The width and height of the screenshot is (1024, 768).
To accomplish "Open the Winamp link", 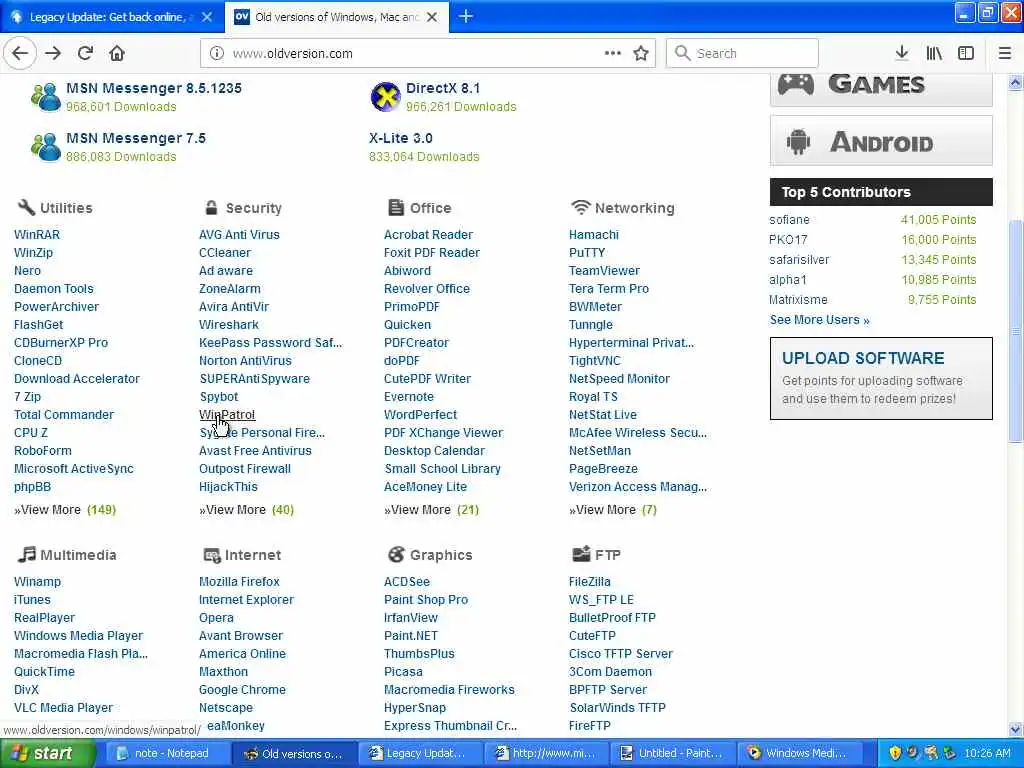I will (x=37, y=581).
